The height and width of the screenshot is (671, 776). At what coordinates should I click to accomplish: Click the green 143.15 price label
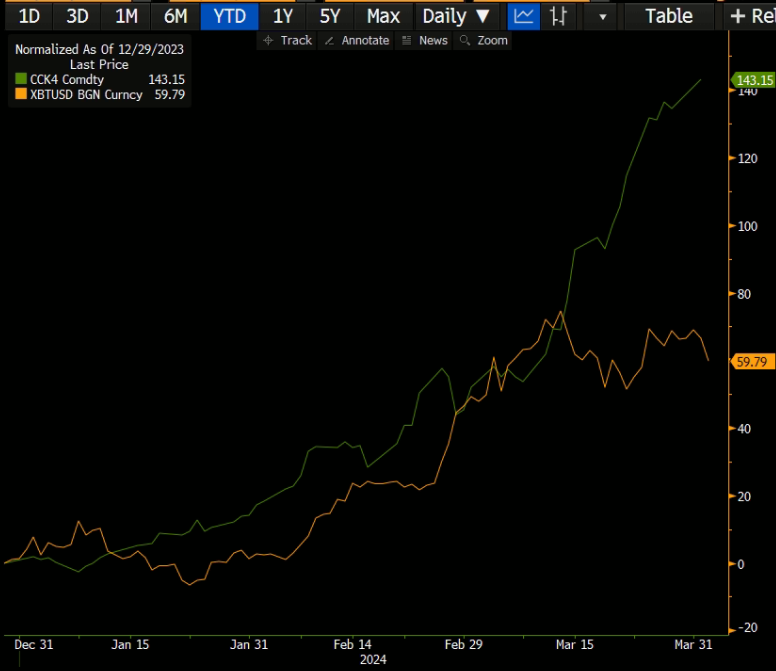(753, 80)
